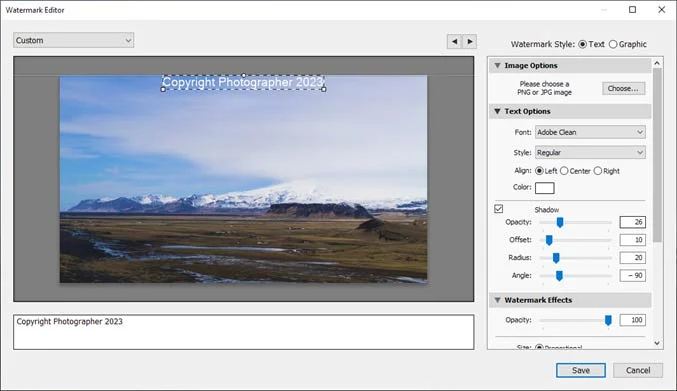Click the Choose... image button

pos(623,88)
